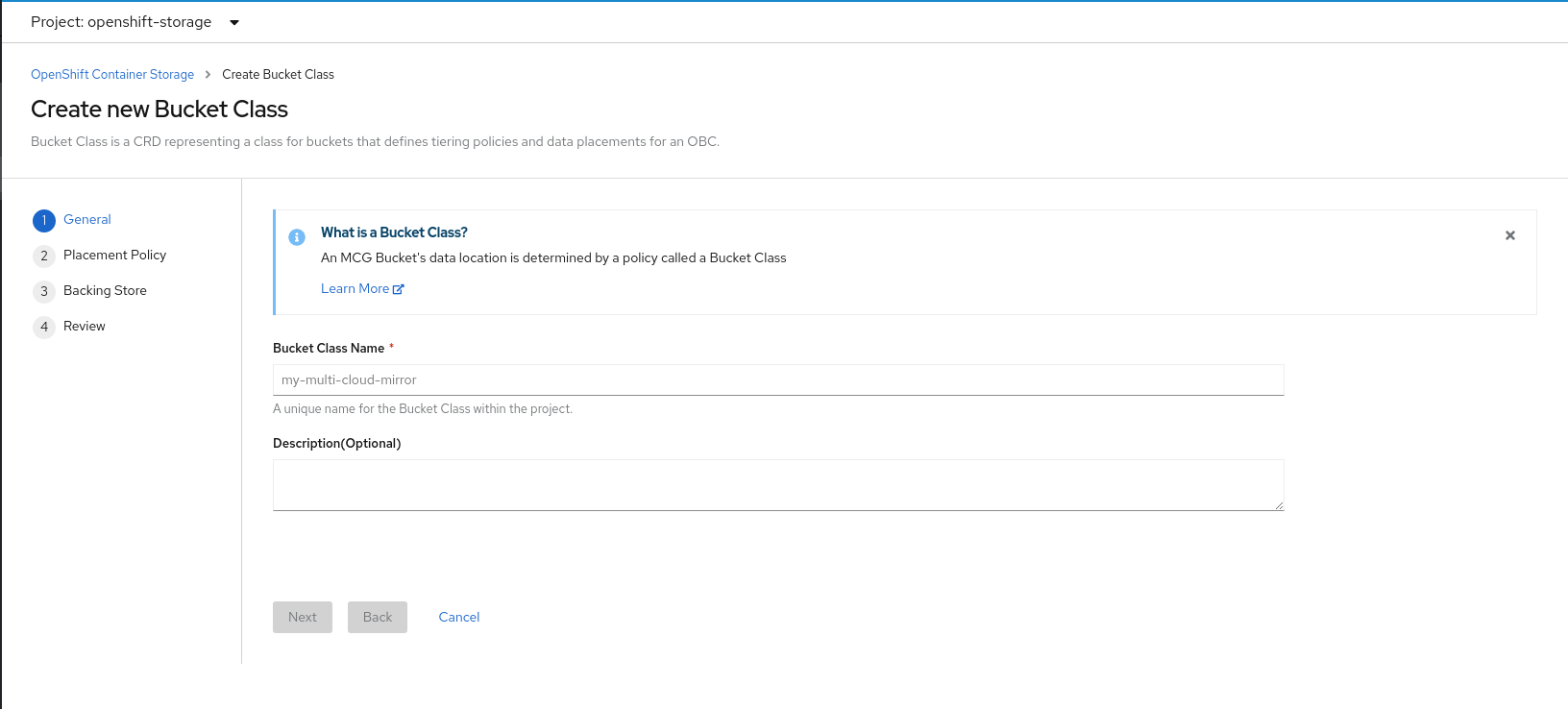Select the Backing Store wizard step
The image size is (1568, 709).
pos(105,290)
